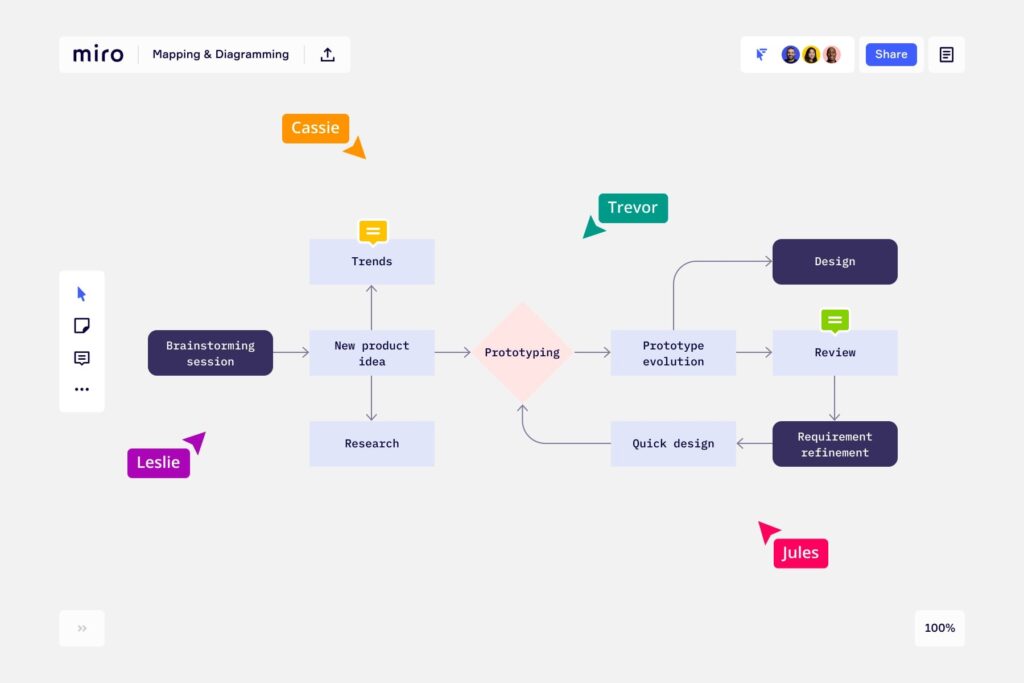
Task: Click the export upload icon
Action: pos(328,54)
